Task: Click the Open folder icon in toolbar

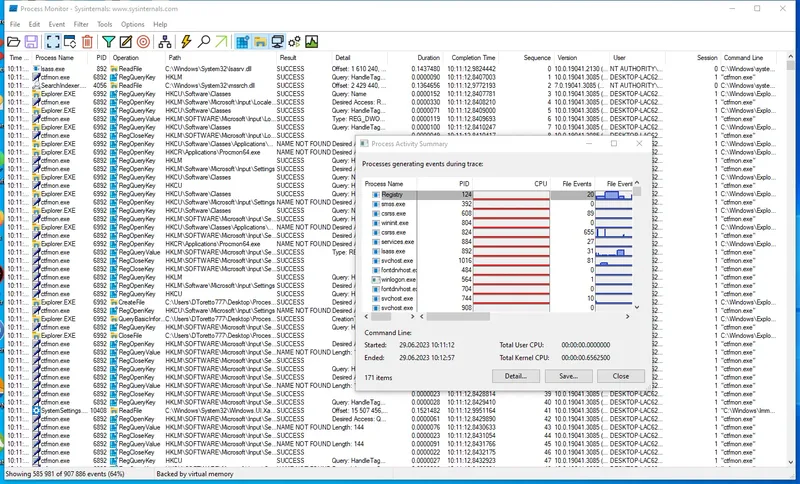Action: tap(13, 42)
